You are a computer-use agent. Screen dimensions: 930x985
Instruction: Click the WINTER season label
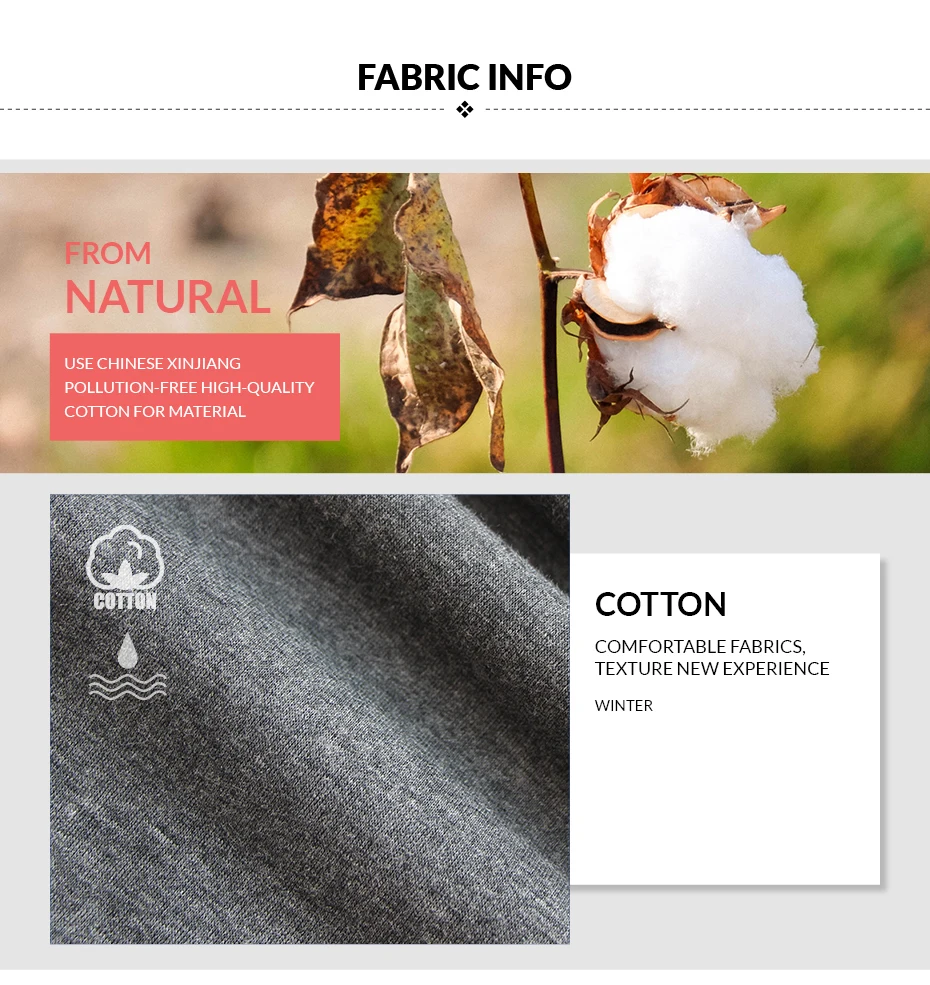click(623, 705)
